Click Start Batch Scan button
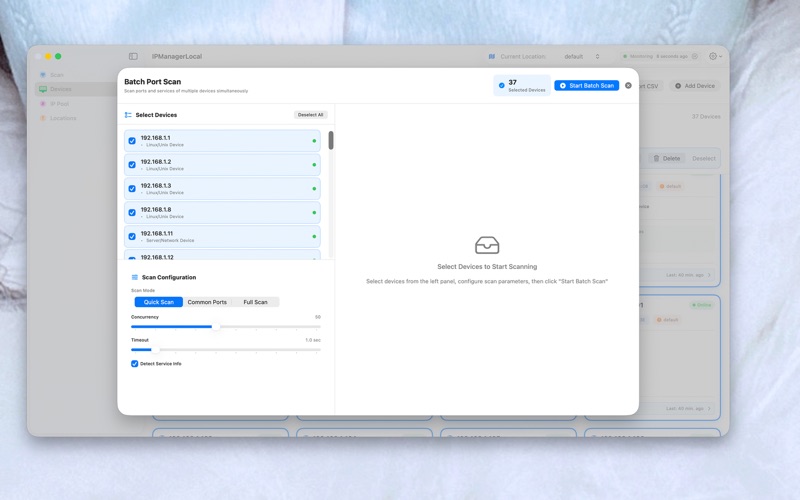The height and width of the screenshot is (500, 800). coord(586,86)
